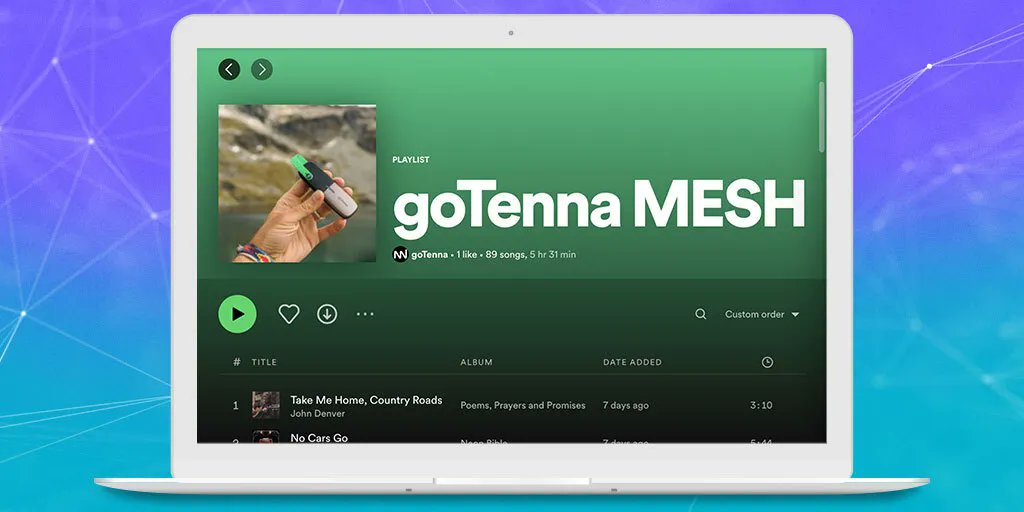Play the goTenna MESH playlist
This screenshot has width=1024, height=512.
tap(237, 314)
